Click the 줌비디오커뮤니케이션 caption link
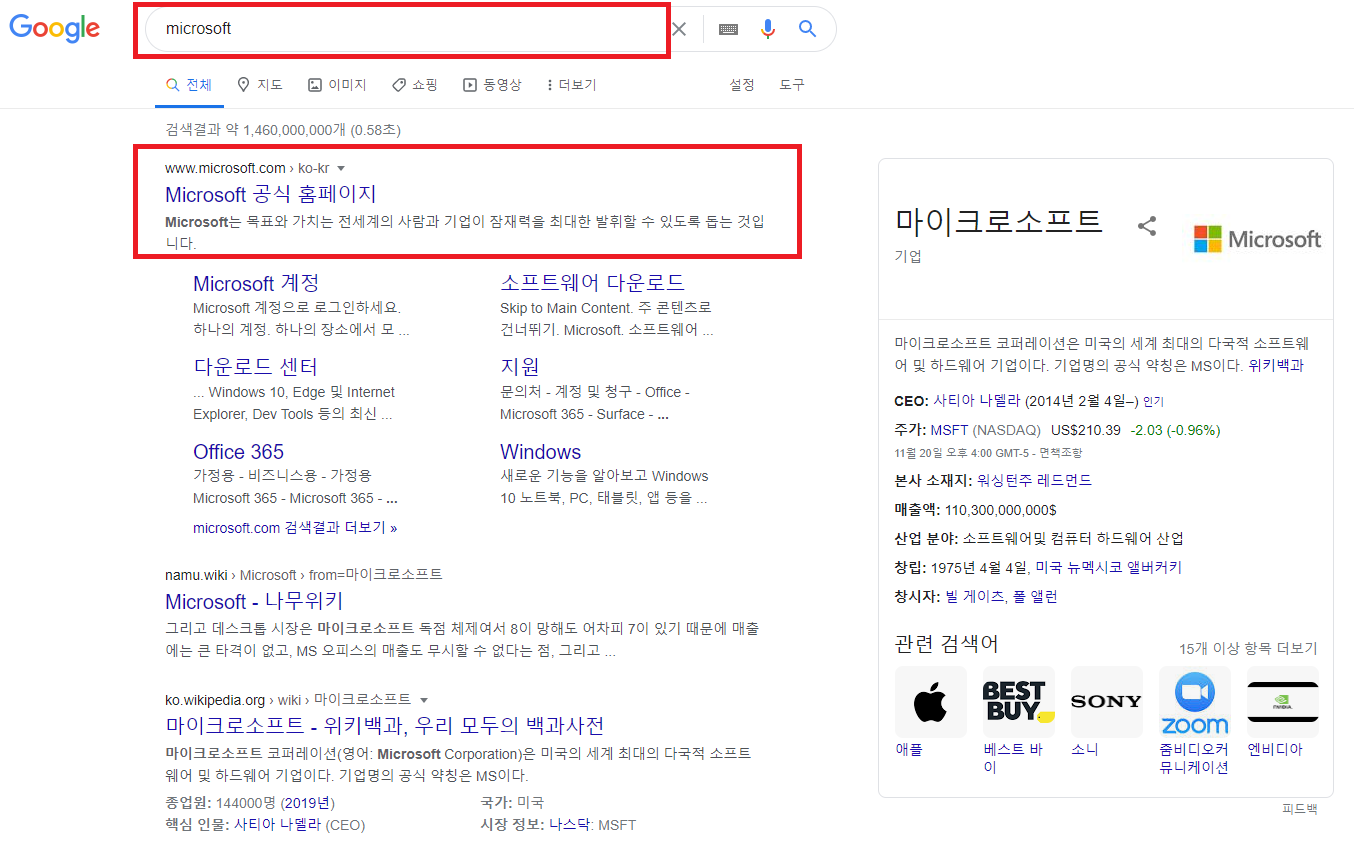This screenshot has height=850, width=1354. coord(1194,758)
